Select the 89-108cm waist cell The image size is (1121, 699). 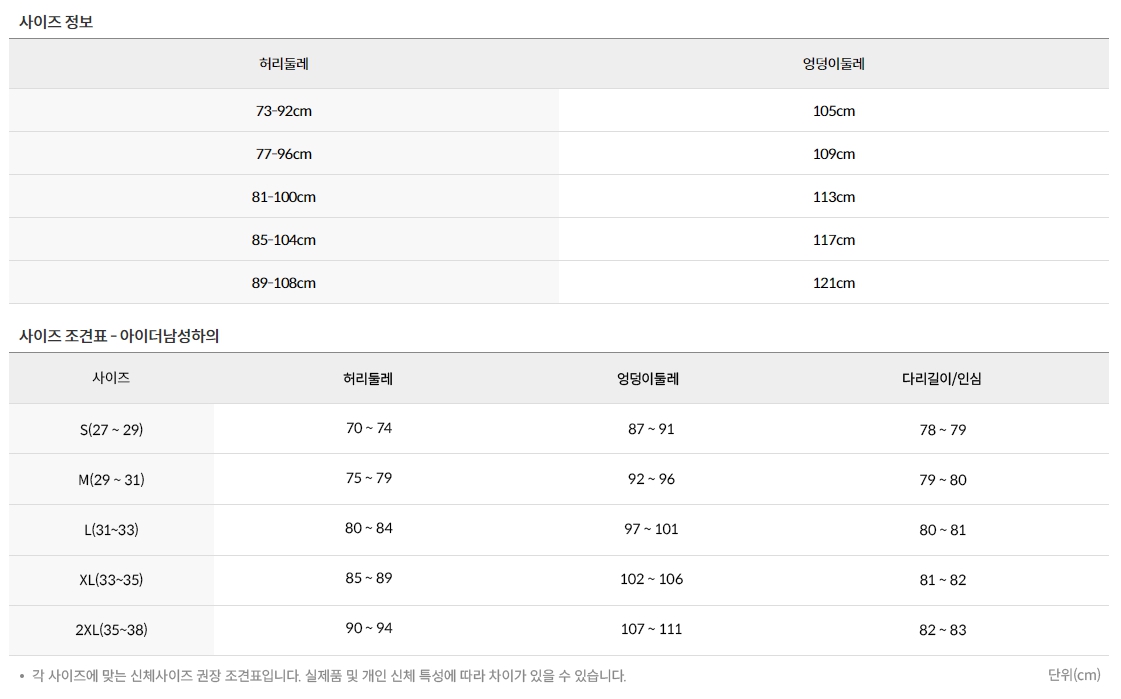coord(284,283)
